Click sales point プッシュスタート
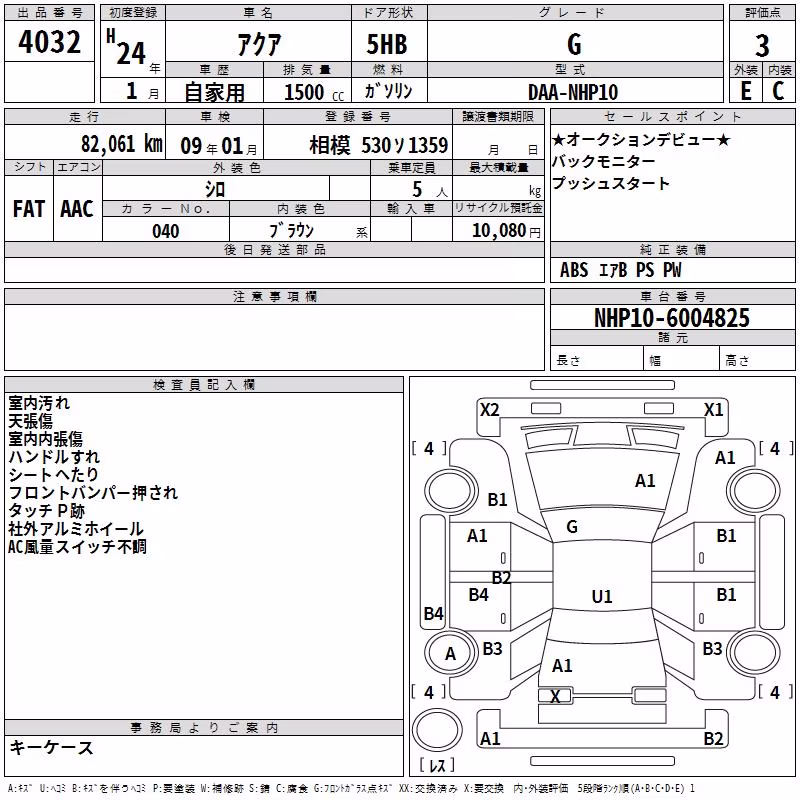The image size is (800, 800). (611, 183)
